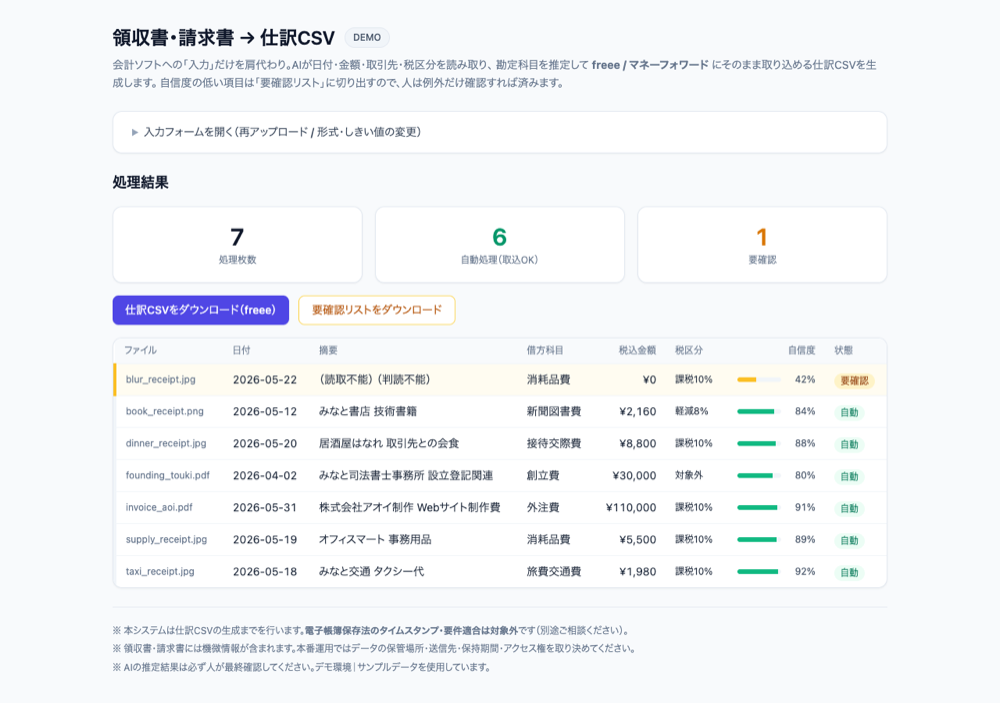
Task: Select file blur_receipt.jpg
Action: click(161, 380)
